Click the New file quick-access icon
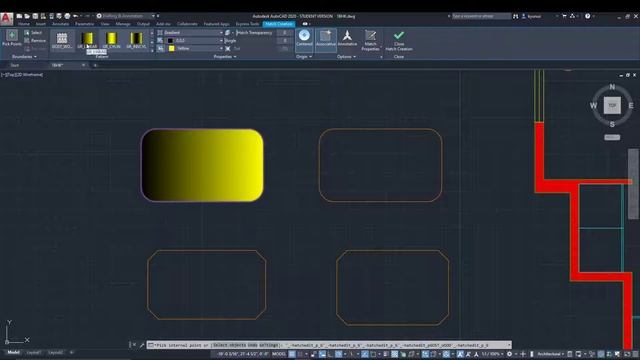 point(19,16)
